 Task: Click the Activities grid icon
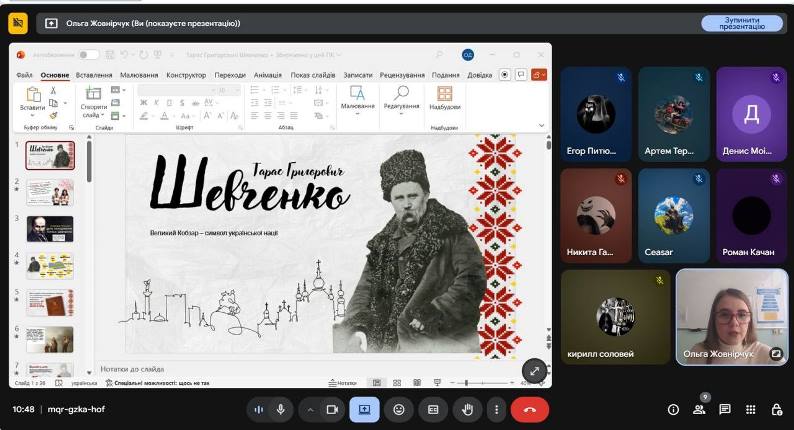click(x=750, y=409)
